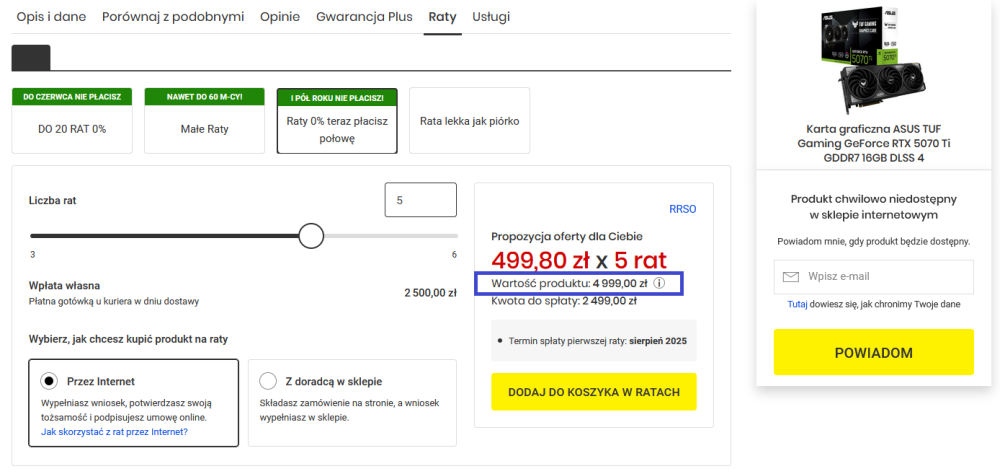Open the RRSO link
1000x474 pixels.
click(682, 209)
